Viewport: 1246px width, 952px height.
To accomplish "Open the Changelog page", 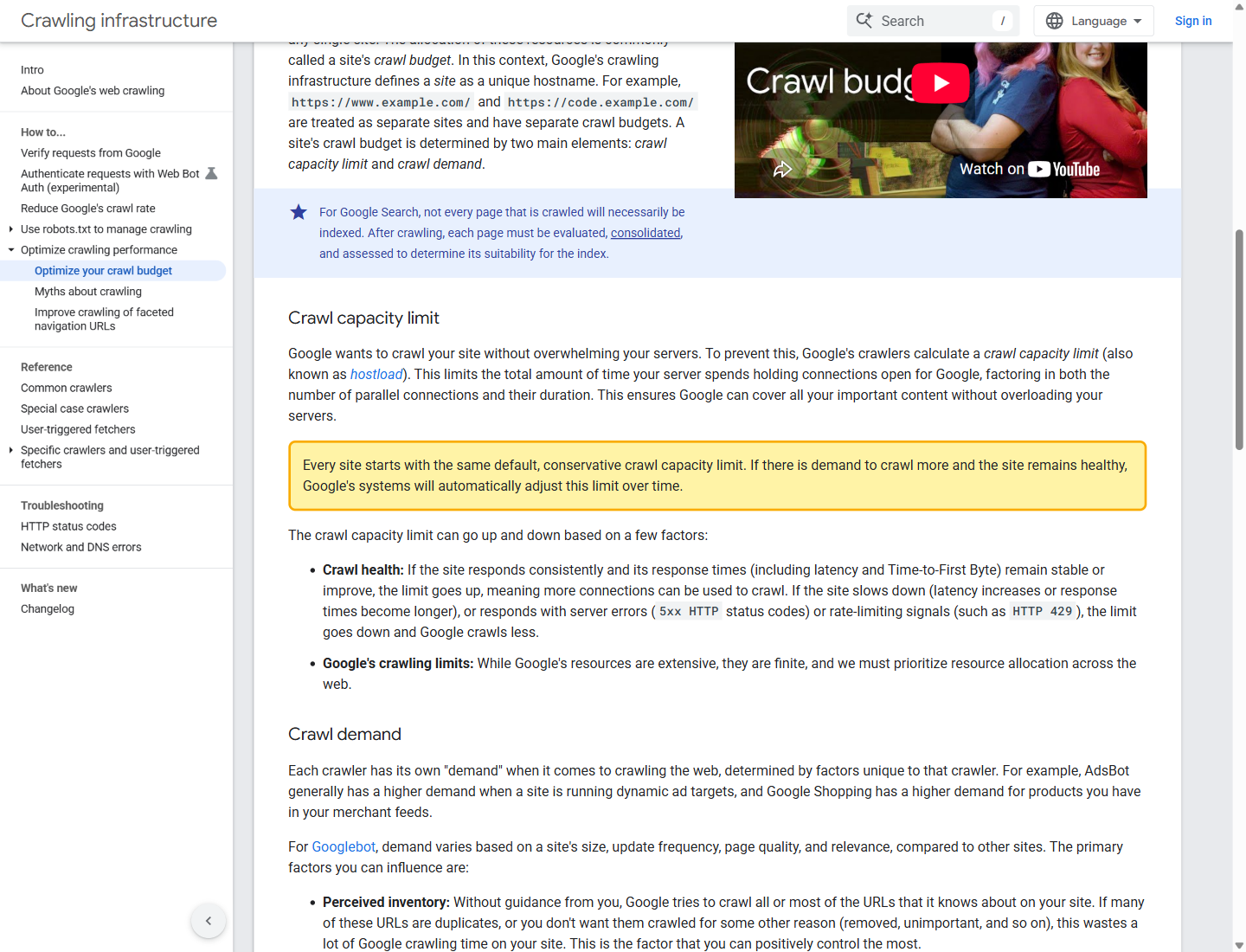I will click(48, 609).
